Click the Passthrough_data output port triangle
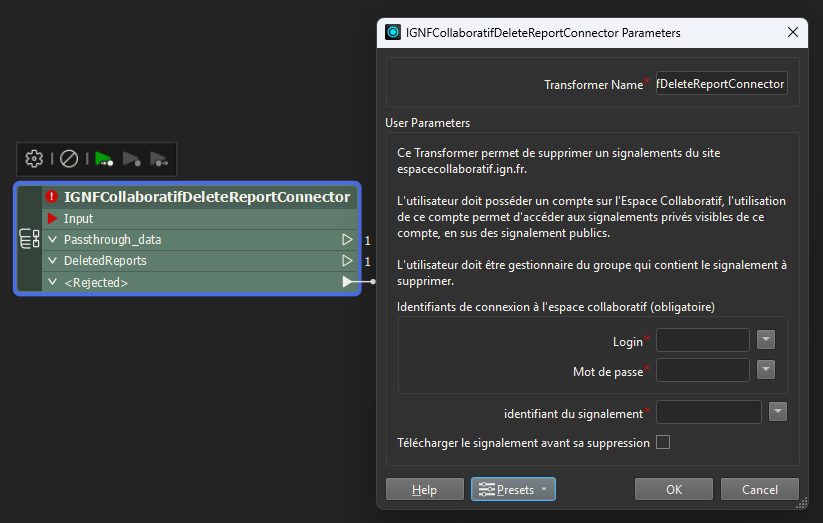This screenshot has width=823, height=523. (347, 239)
